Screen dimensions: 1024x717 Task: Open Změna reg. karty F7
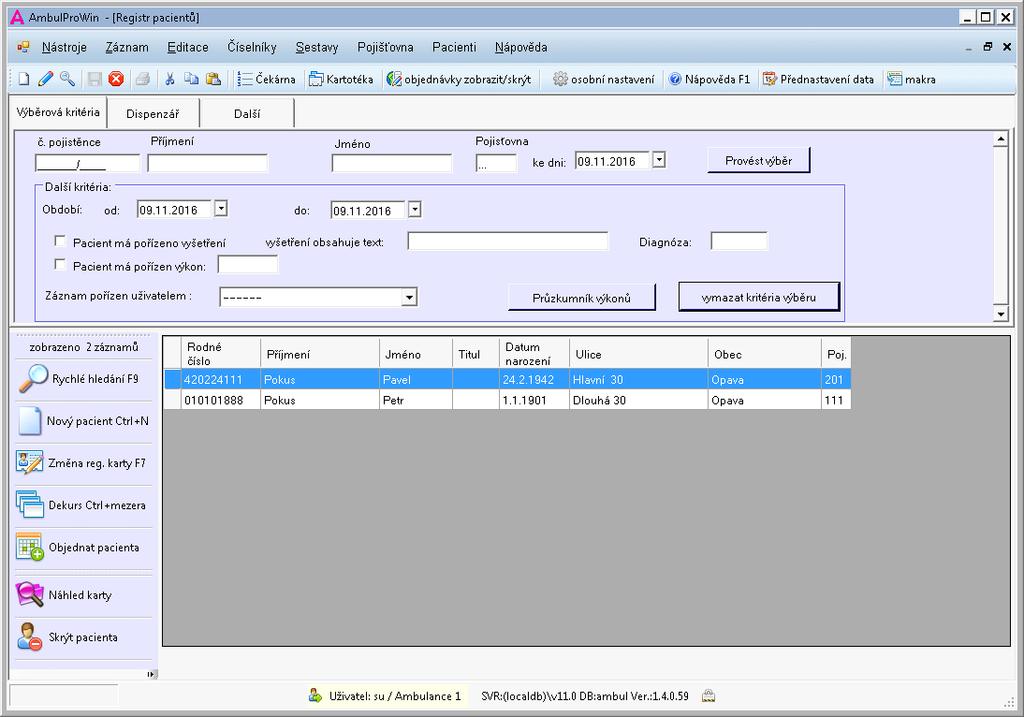click(83, 463)
